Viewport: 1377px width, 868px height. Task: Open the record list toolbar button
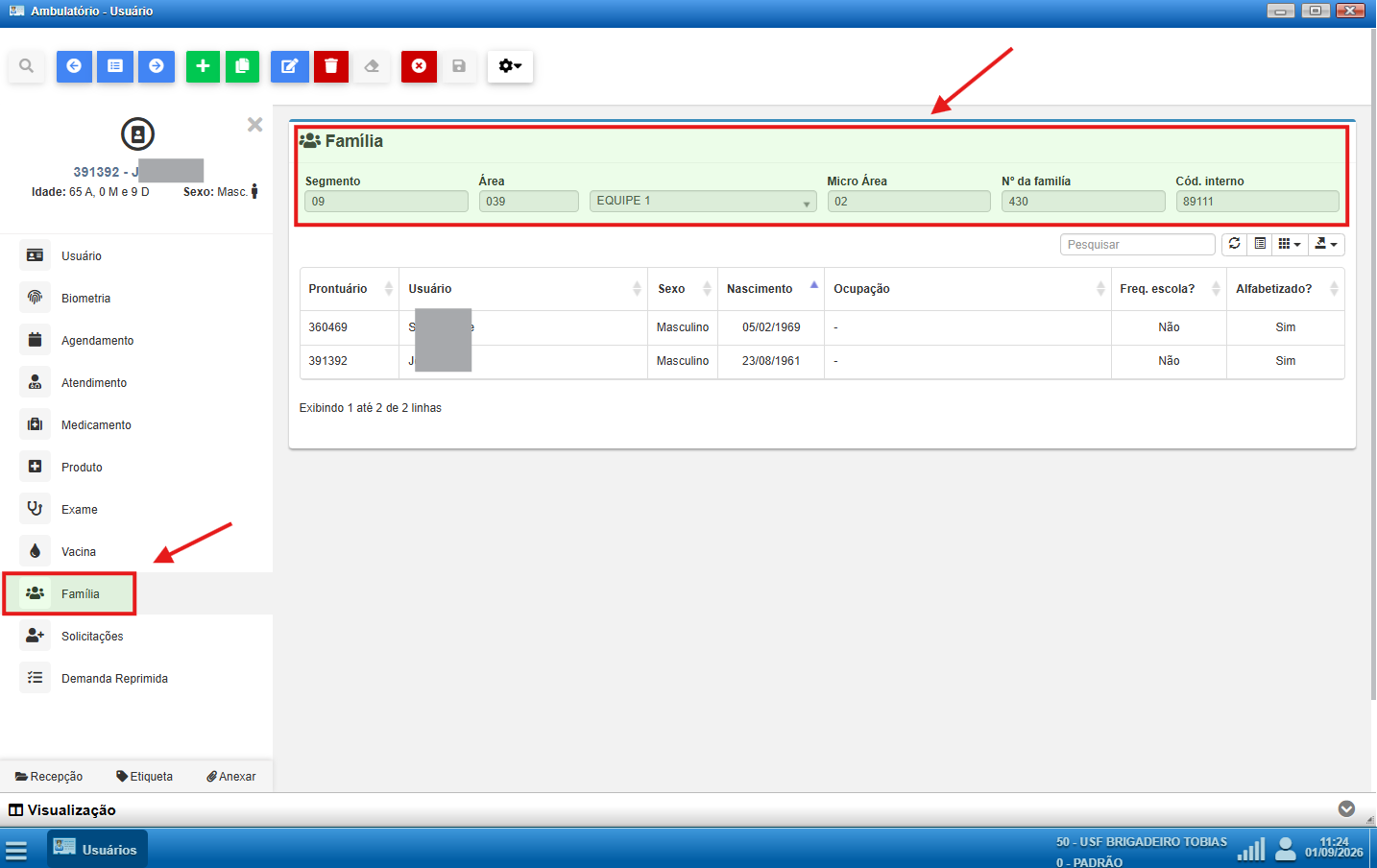pos(115,66)
